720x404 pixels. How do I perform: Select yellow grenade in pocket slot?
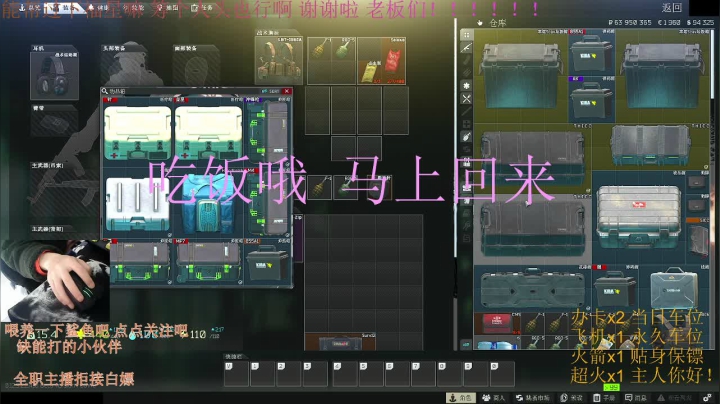tap(320, 187)
